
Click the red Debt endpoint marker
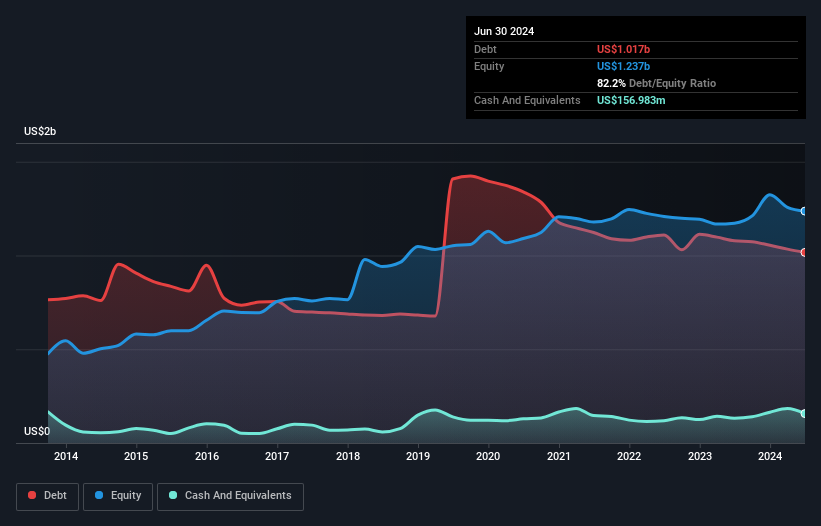click(x=804, y=252)
